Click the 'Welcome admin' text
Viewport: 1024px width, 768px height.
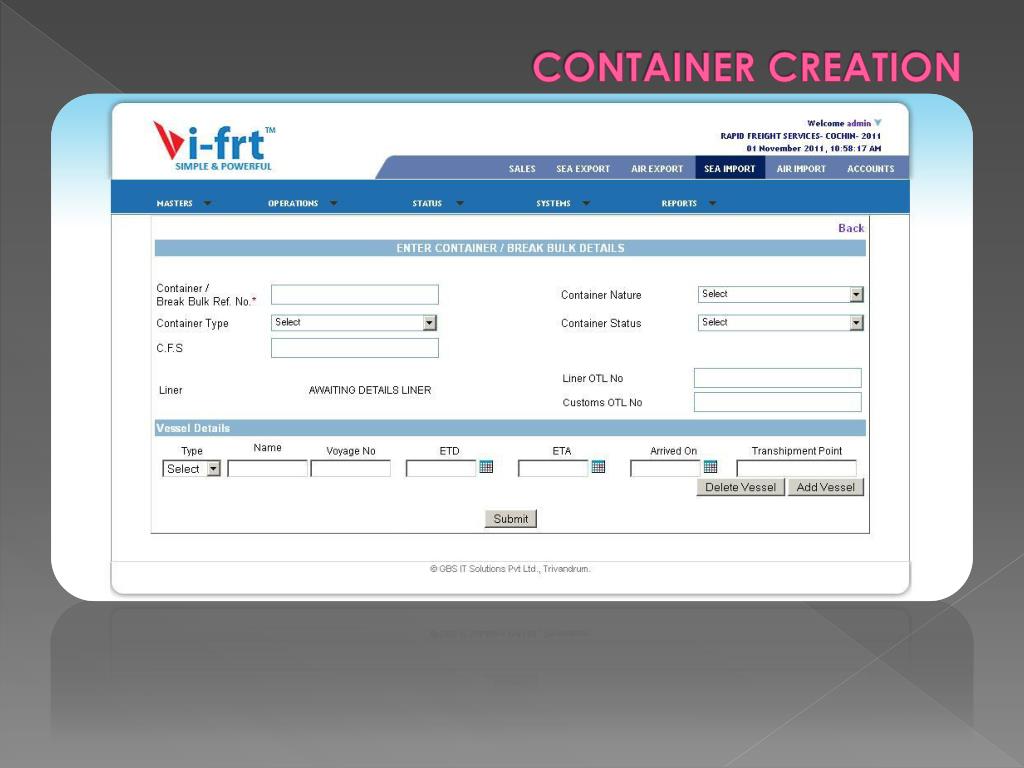[839, 123]
